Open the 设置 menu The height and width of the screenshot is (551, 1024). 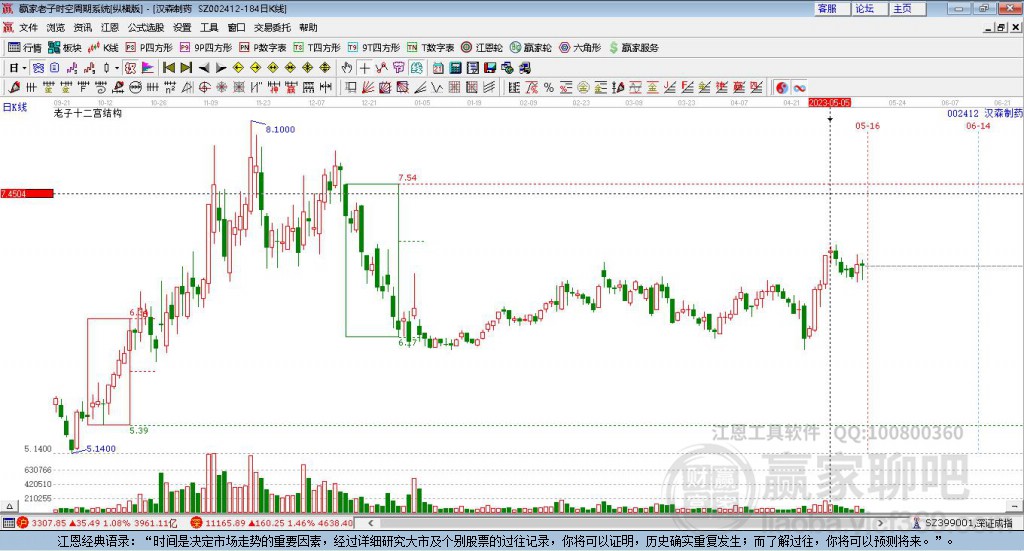pyautogui.click(x=182, y=27)
